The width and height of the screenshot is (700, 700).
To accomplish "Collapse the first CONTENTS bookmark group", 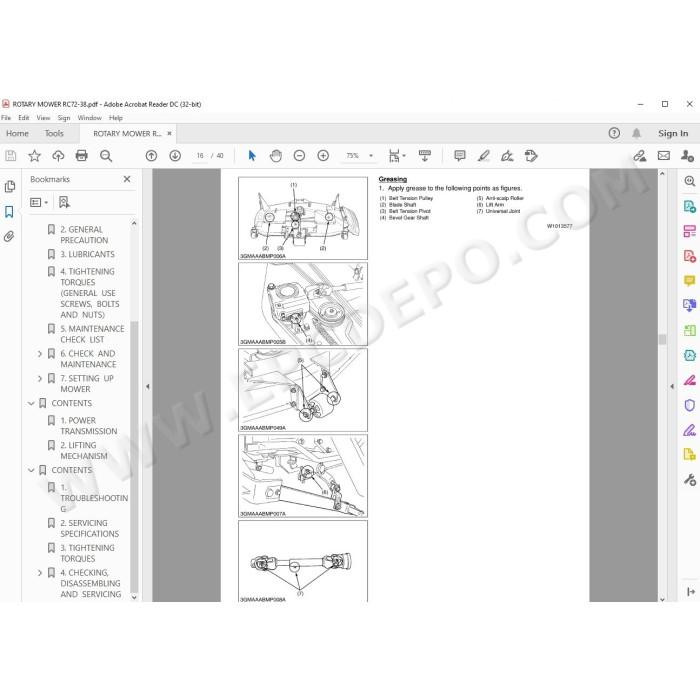I will pyautogui.click(x=31, y=404).
